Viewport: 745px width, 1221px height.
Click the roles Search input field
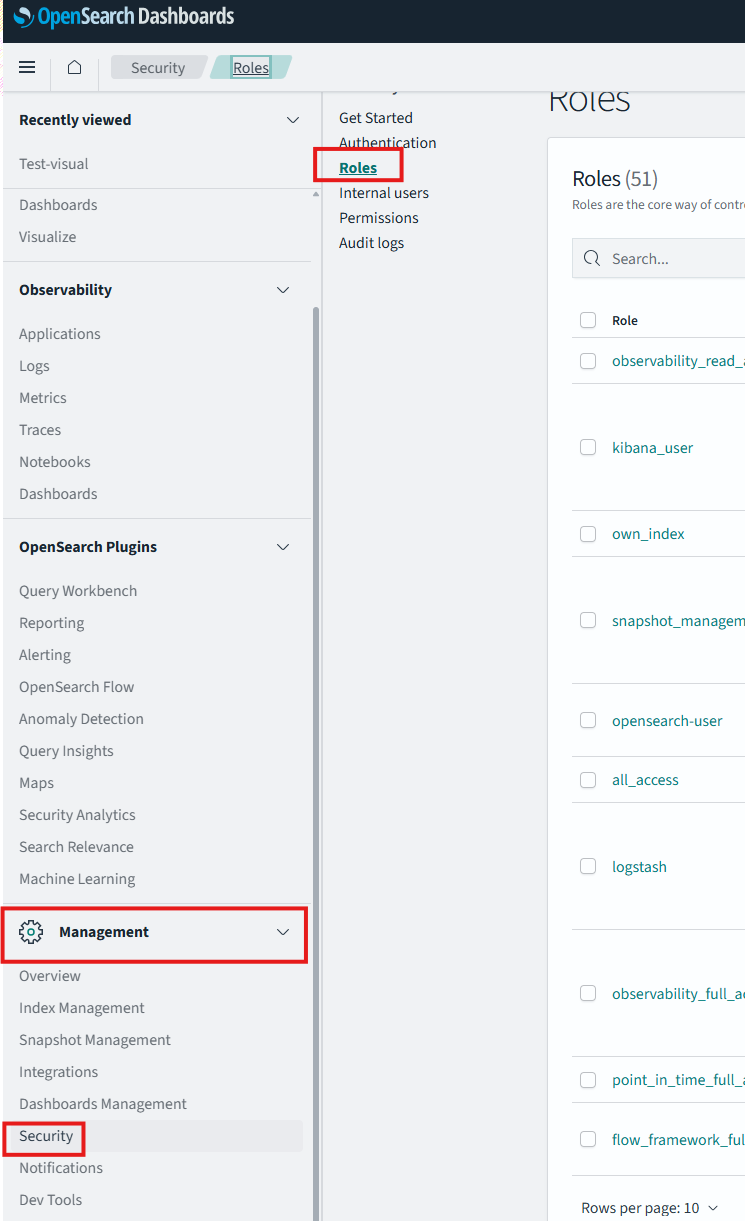(660, 258)
